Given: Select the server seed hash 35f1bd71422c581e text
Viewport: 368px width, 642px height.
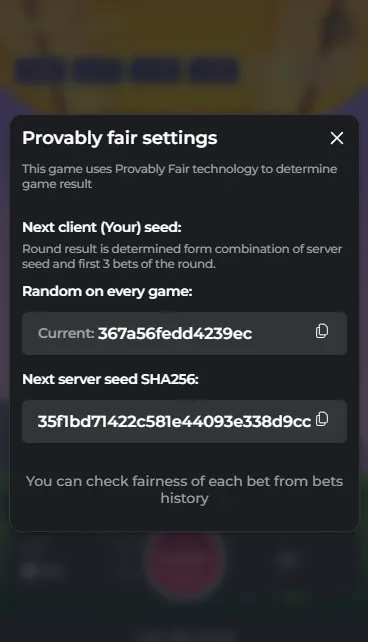Looking at the screenshot, I should [x=174, y=421].
